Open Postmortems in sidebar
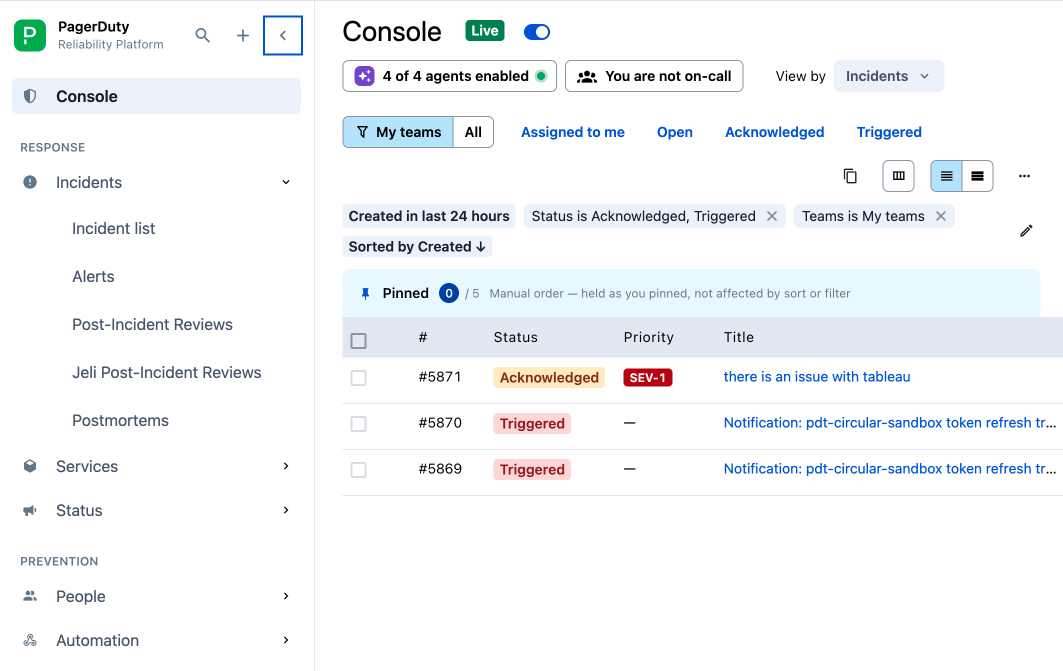The image size is (1063, 671). click(x=121, y=421)
